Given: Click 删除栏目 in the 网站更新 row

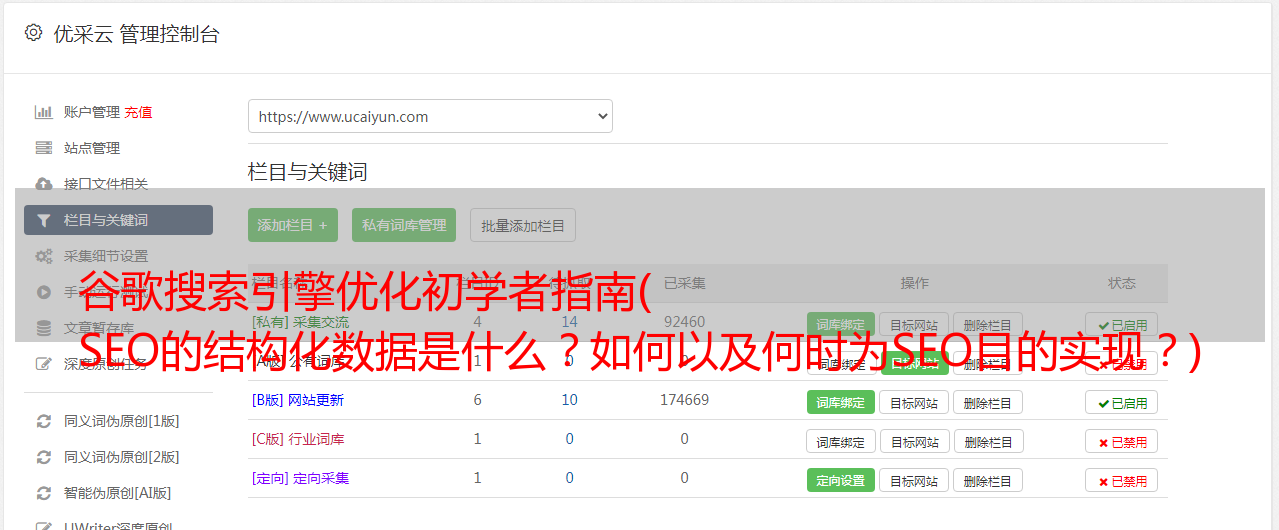Looking at the screenshot, I should pos(988,402).
